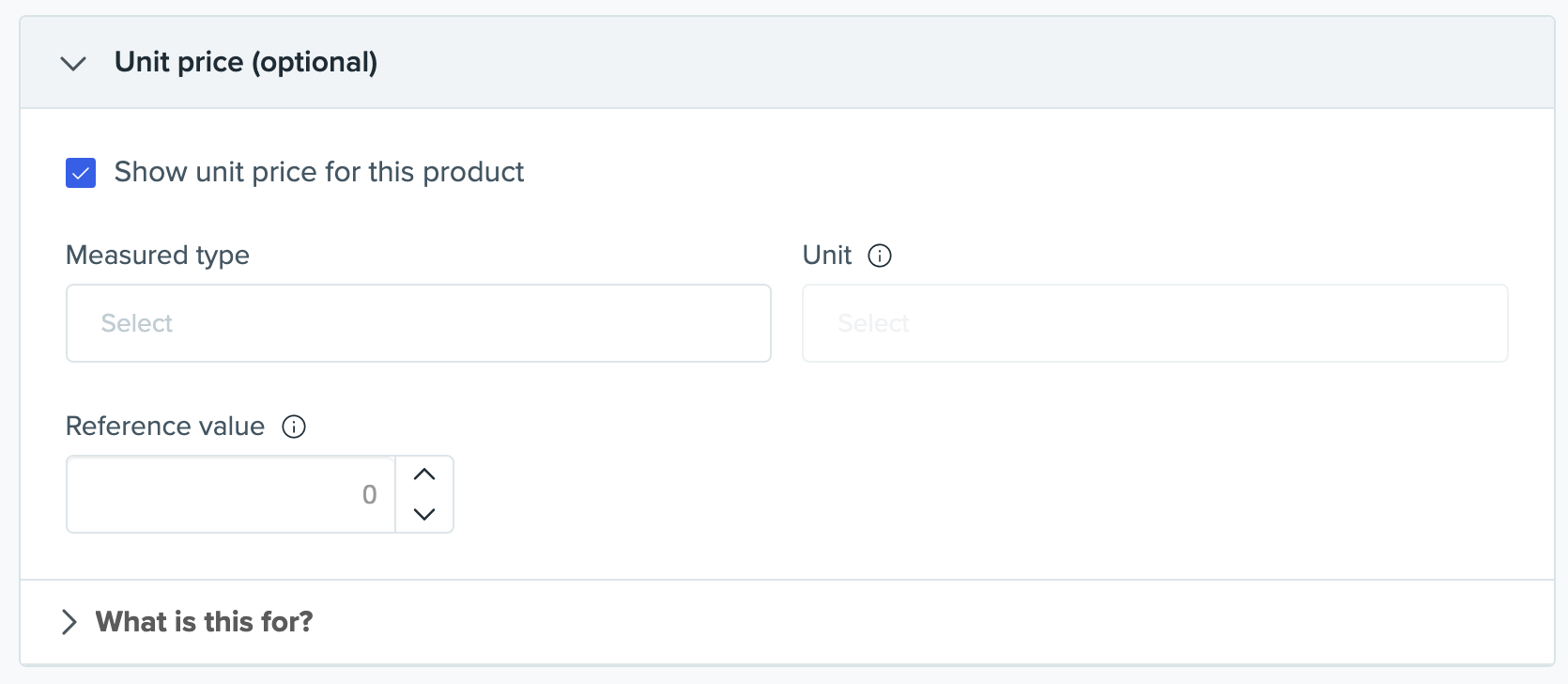Uncheck 'Show unit price for this product'
This screenshot has height=684, width=1568.
[81, 173]
